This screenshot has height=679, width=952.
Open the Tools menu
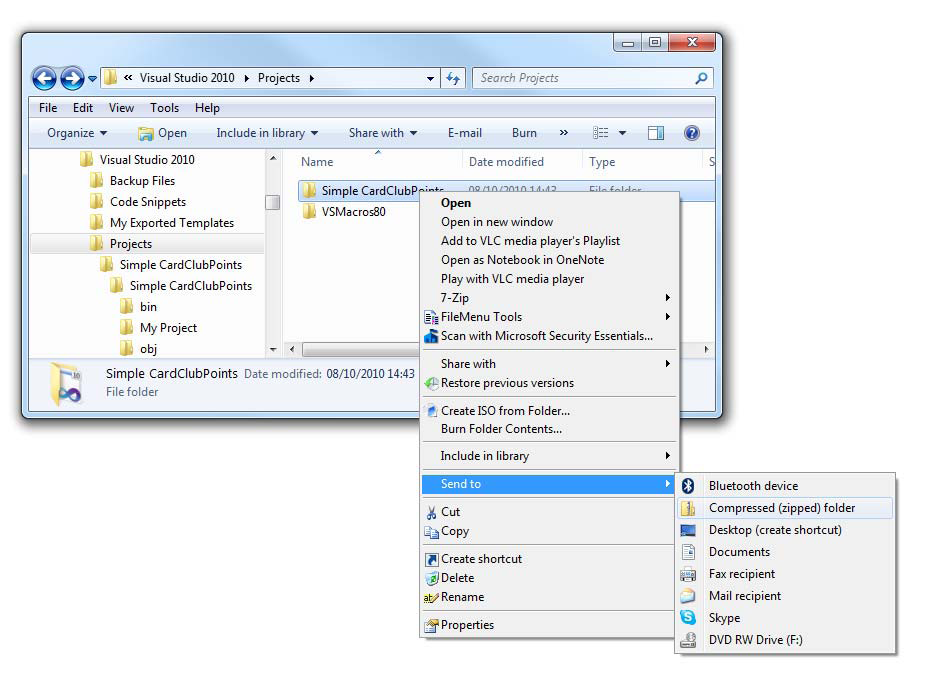(164, 108)
